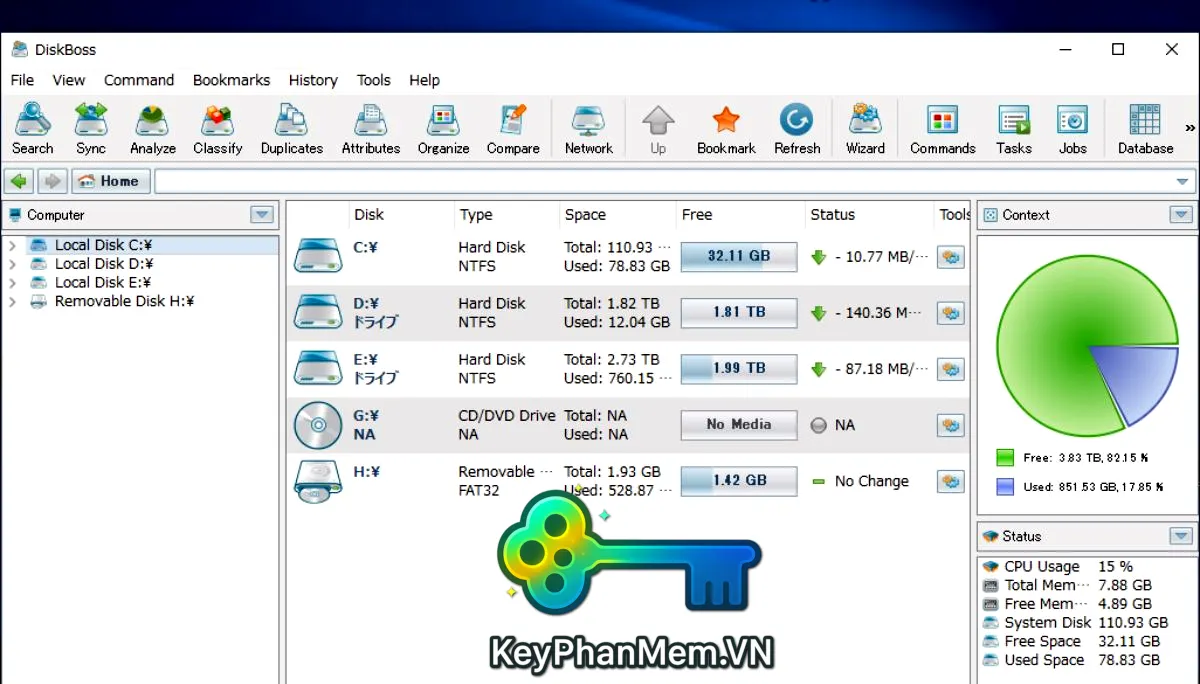Launch the Analyze disk tool
This screenshot has width=1200, height=684.
153,129
